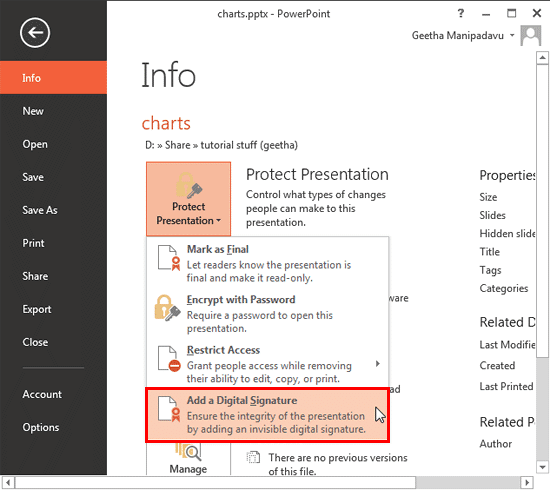Click the 'Tags' property label

click(x=490, y=270)
